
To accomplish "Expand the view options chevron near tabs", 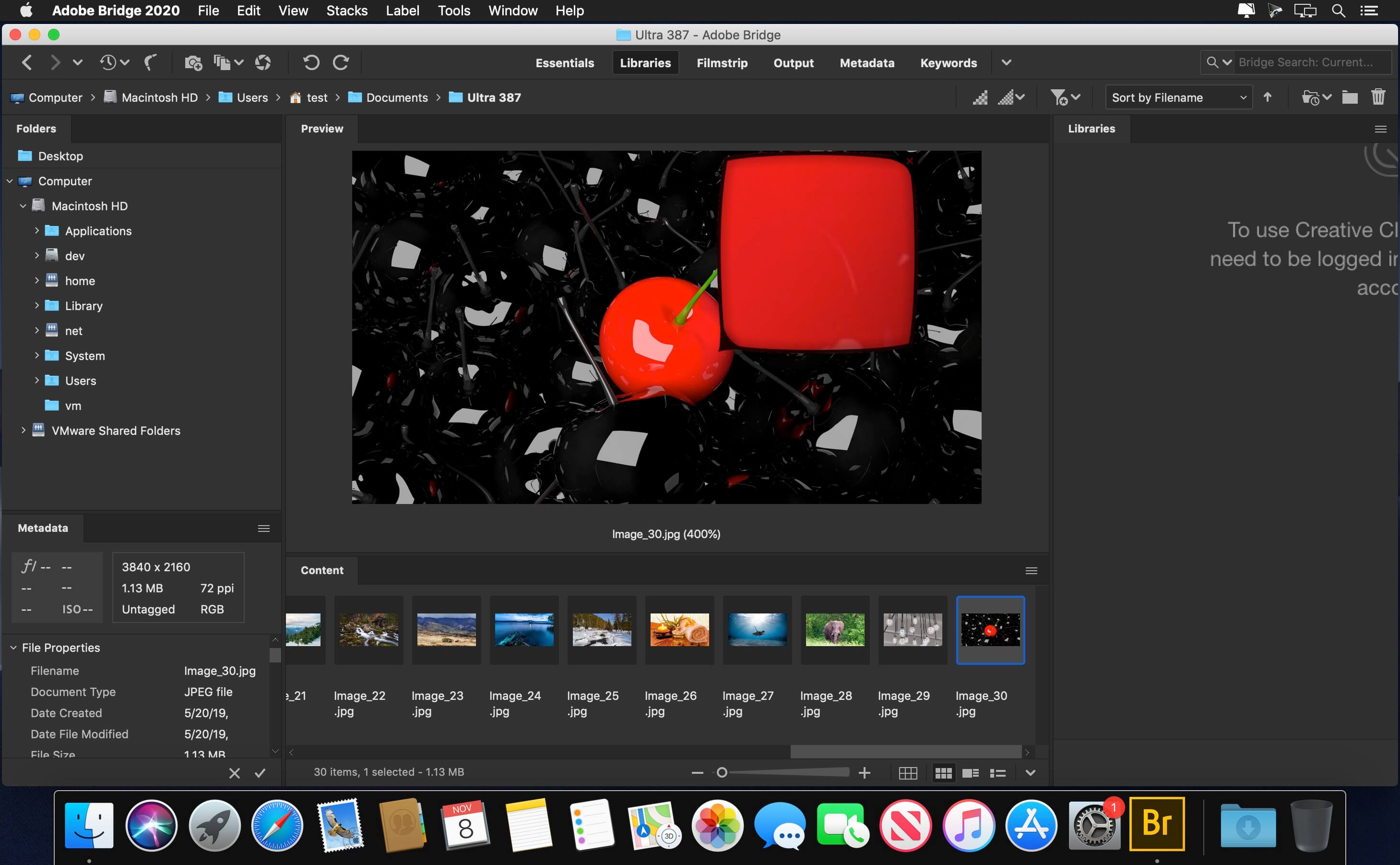I will click(x=1007, y=62).
